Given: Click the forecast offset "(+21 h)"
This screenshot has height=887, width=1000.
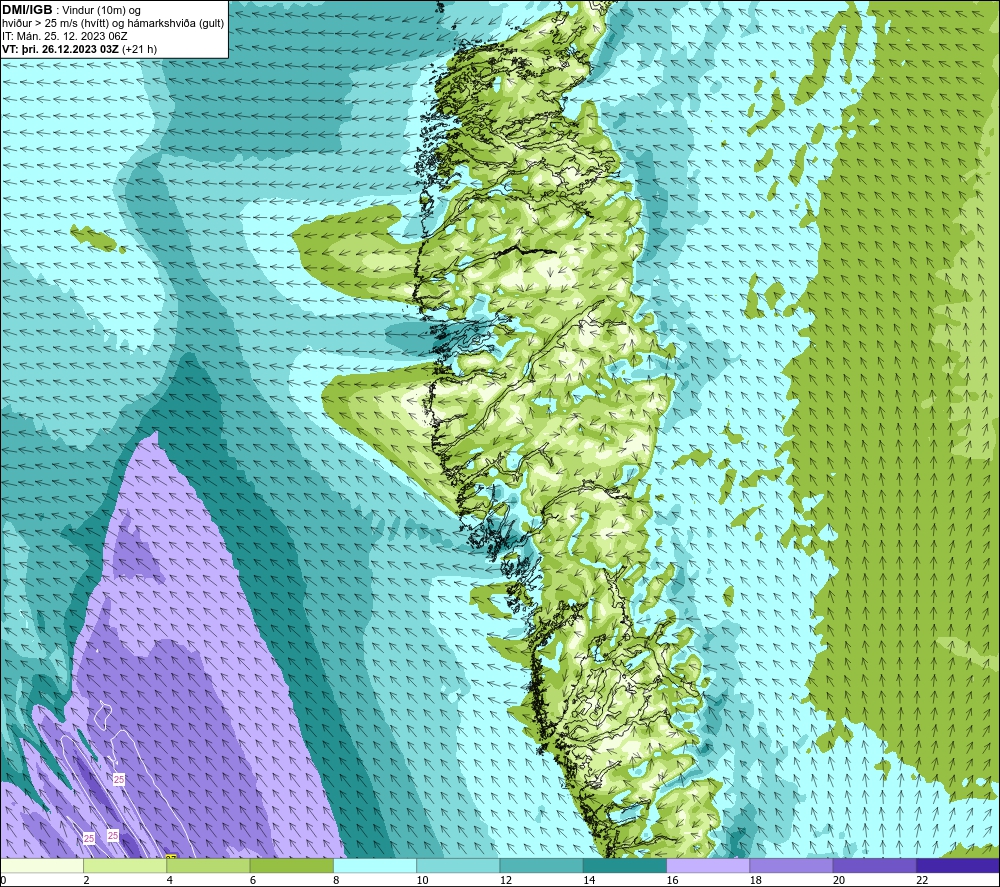Looking at the screenshot, I should coord(139,49).
